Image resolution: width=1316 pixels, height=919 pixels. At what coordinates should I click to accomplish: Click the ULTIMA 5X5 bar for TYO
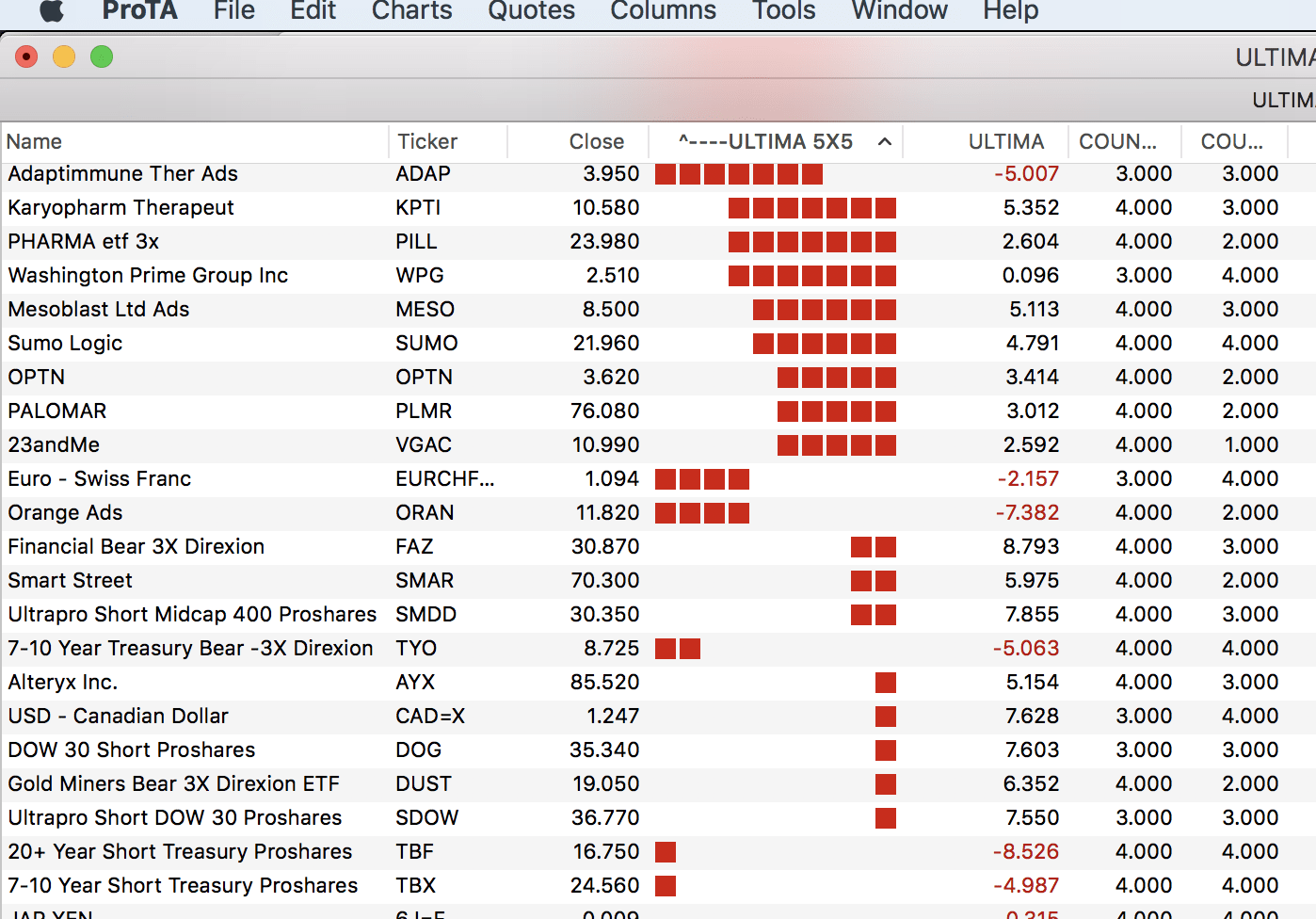click(678, 649)
